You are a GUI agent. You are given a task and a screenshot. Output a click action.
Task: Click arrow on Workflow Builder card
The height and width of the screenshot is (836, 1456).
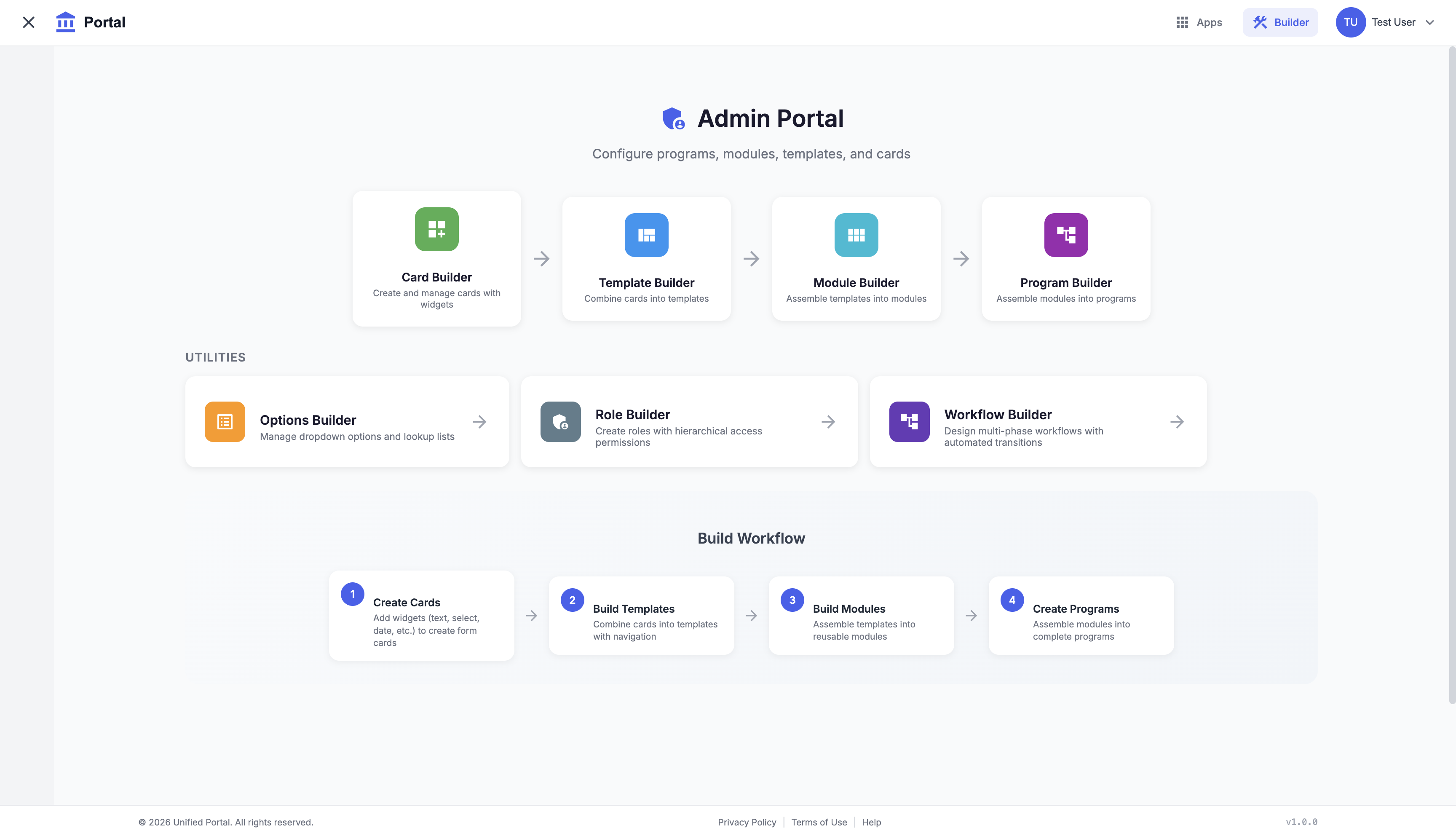click(1177, 421)
